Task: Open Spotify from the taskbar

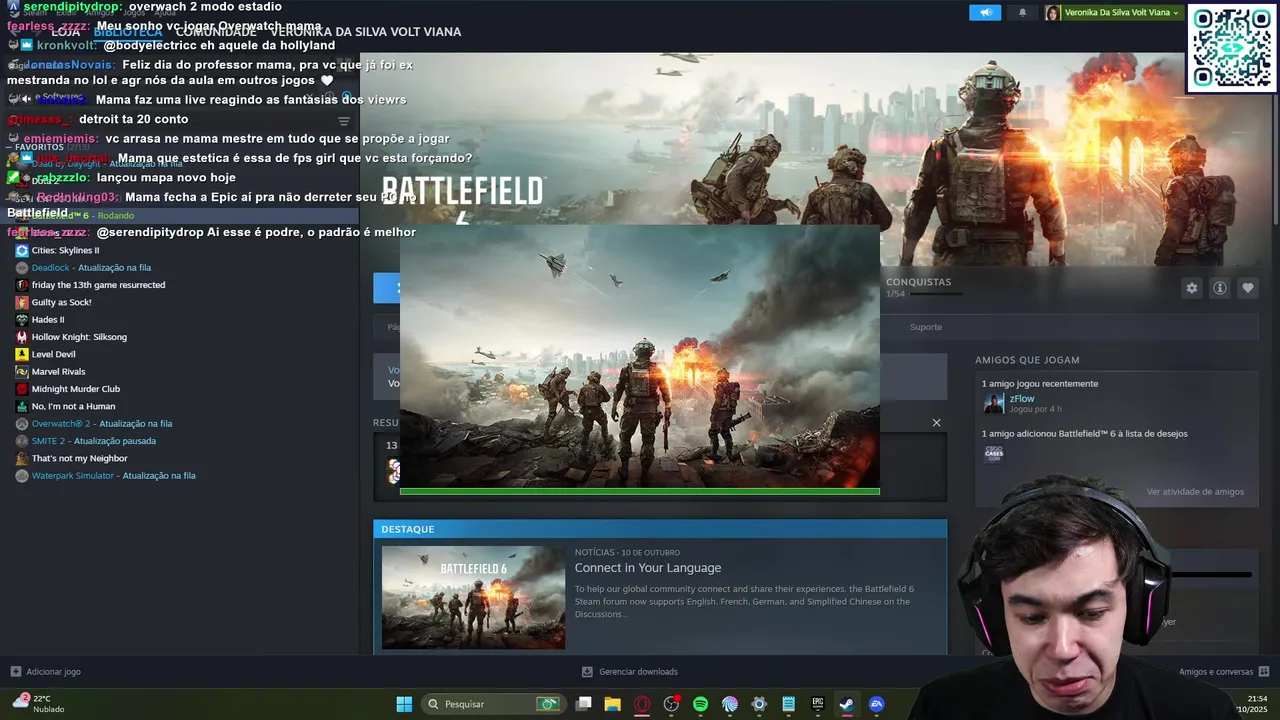Action: tap(700, 704)
